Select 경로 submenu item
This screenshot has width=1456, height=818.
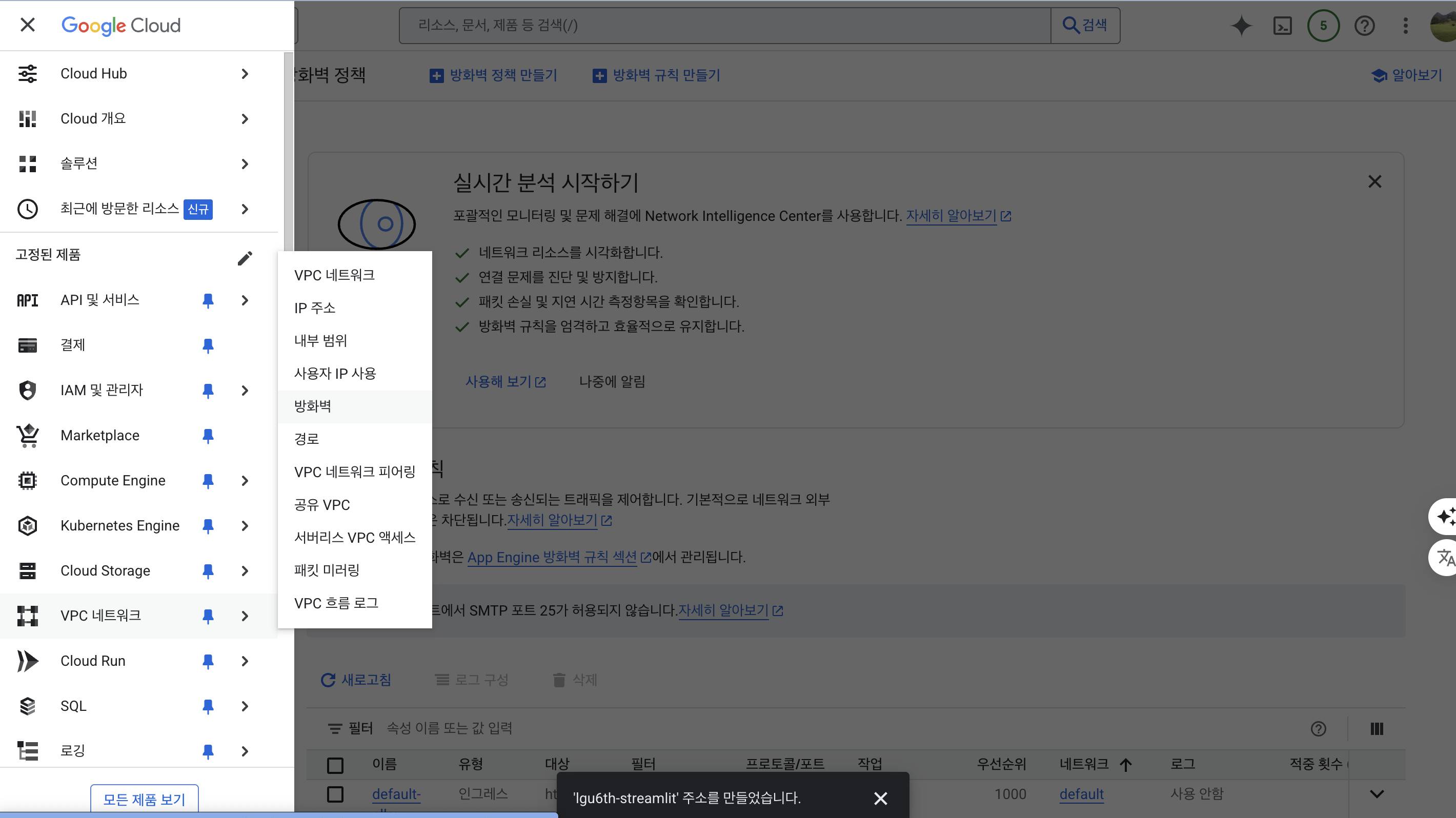[355, 439]
